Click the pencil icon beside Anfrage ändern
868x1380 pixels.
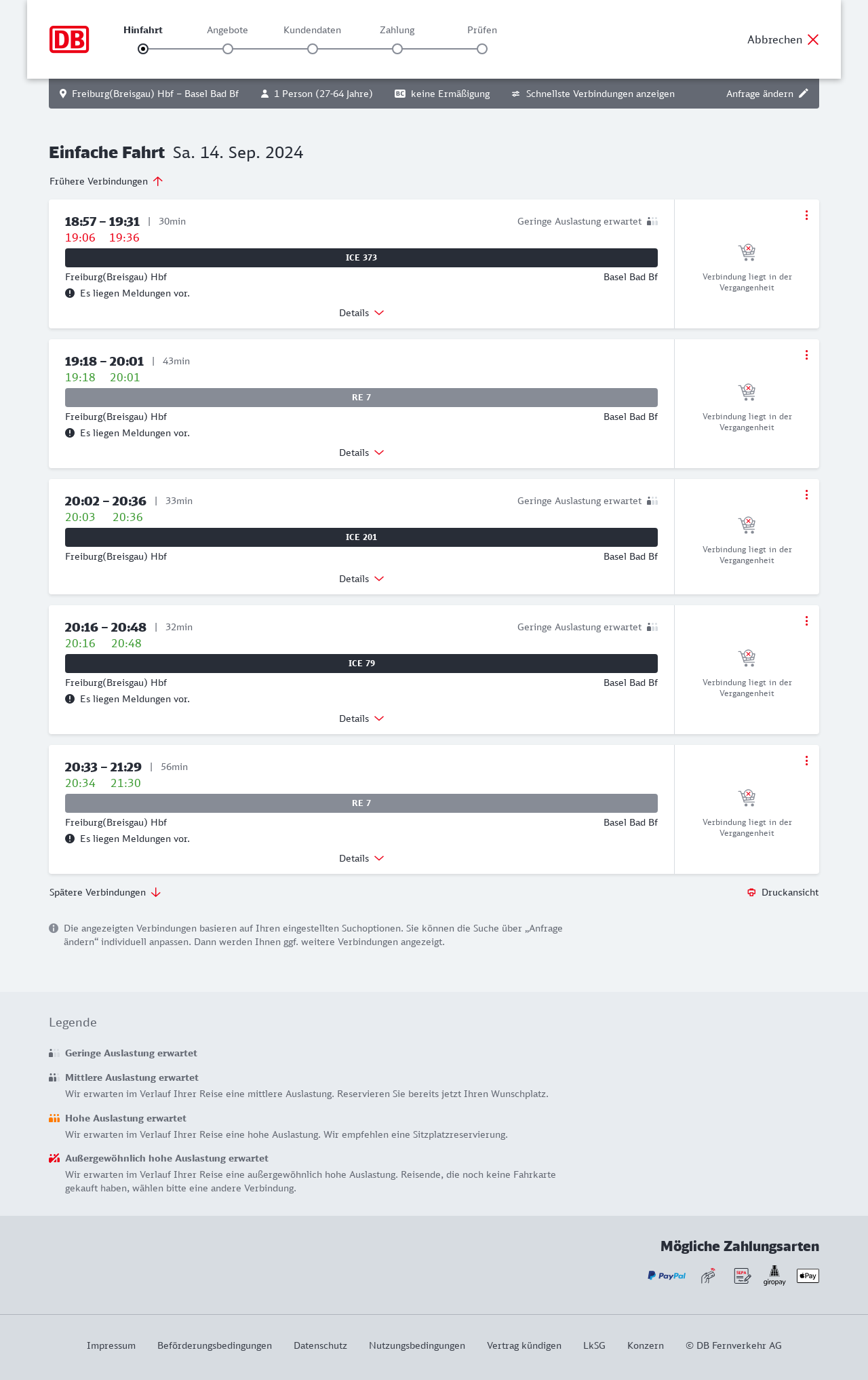click(804, 94)
